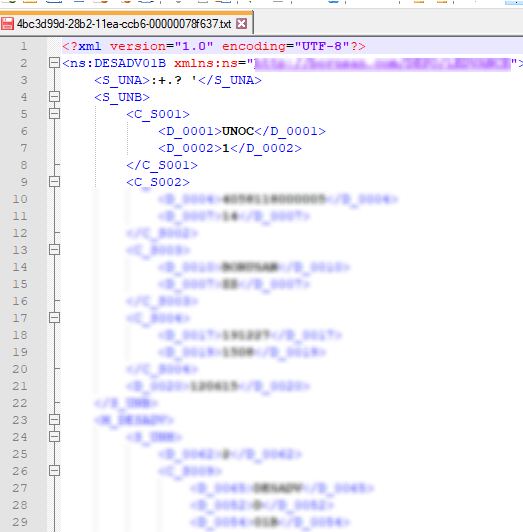The height and width of the screenshot is (532, 523).
Task: Select line 25 via its line number
Action: (x=20, y=454)
